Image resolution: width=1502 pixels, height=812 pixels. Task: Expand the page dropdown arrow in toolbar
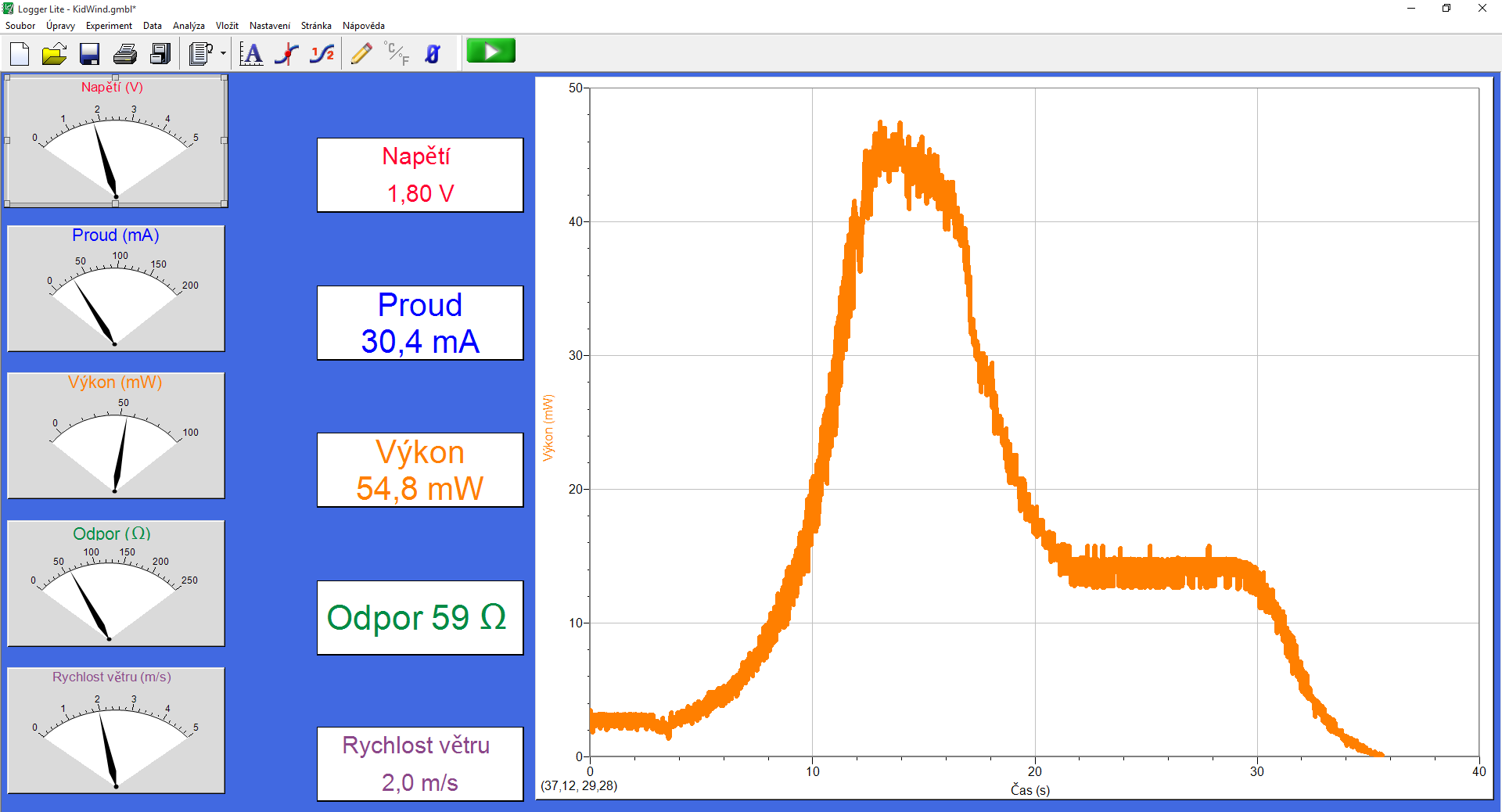pos(224,53)
